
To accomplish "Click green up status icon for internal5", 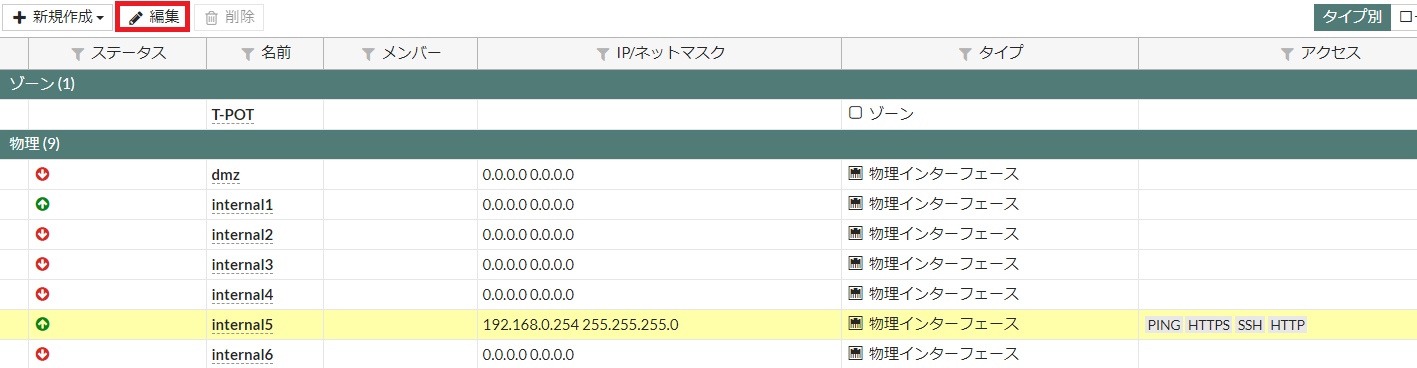I will coord(42,324).
